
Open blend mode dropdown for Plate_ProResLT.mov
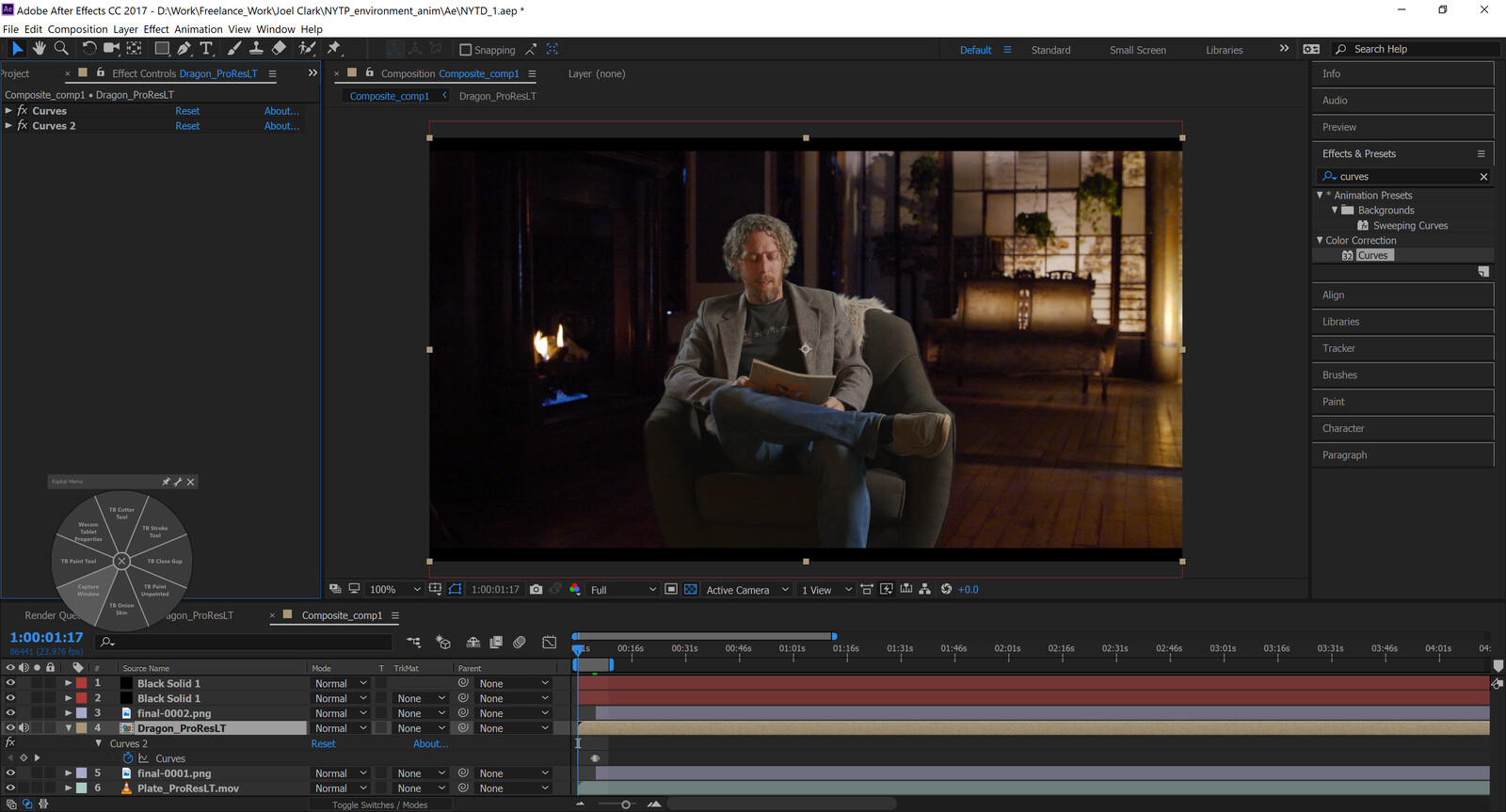pyautogui.click(x=340, y=788)
